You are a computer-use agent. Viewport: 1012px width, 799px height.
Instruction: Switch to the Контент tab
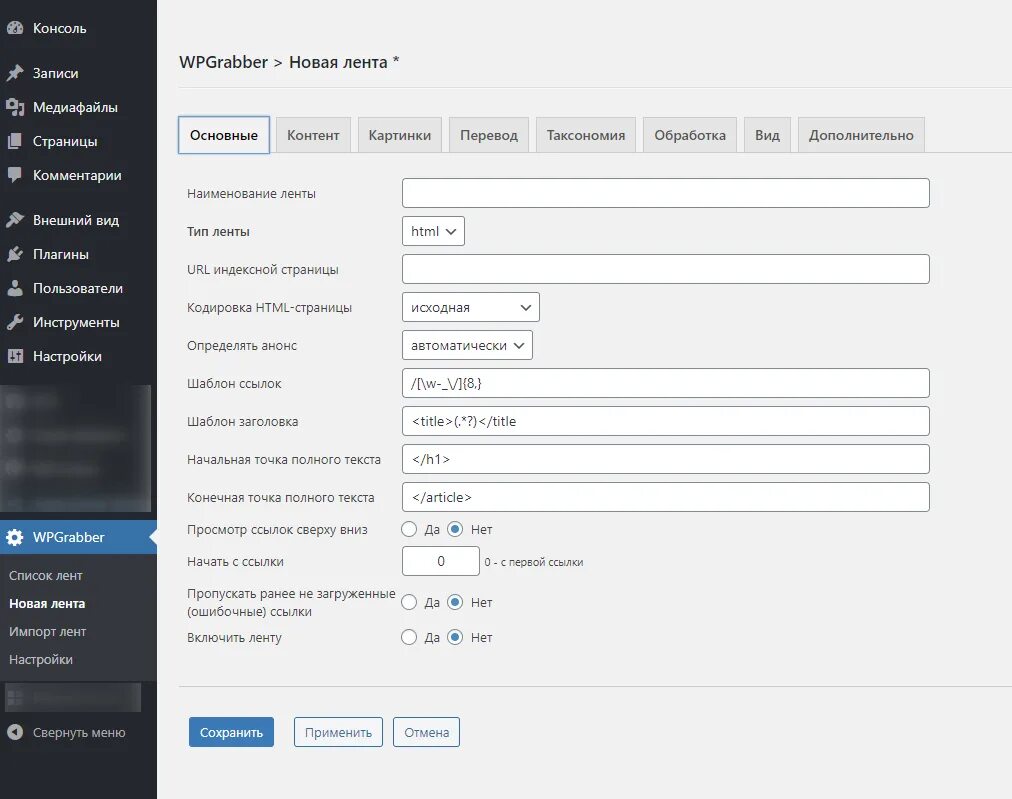[x=313, y=135]
